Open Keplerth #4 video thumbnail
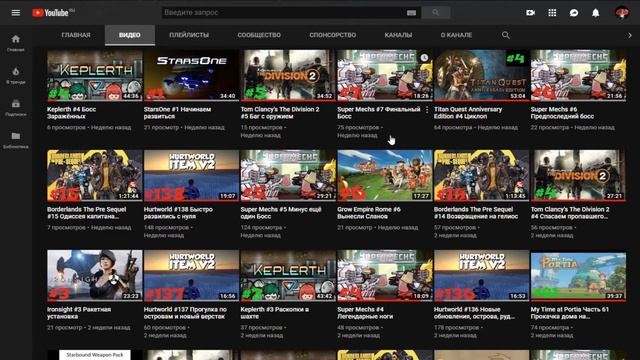 click(x=95, y=75)
